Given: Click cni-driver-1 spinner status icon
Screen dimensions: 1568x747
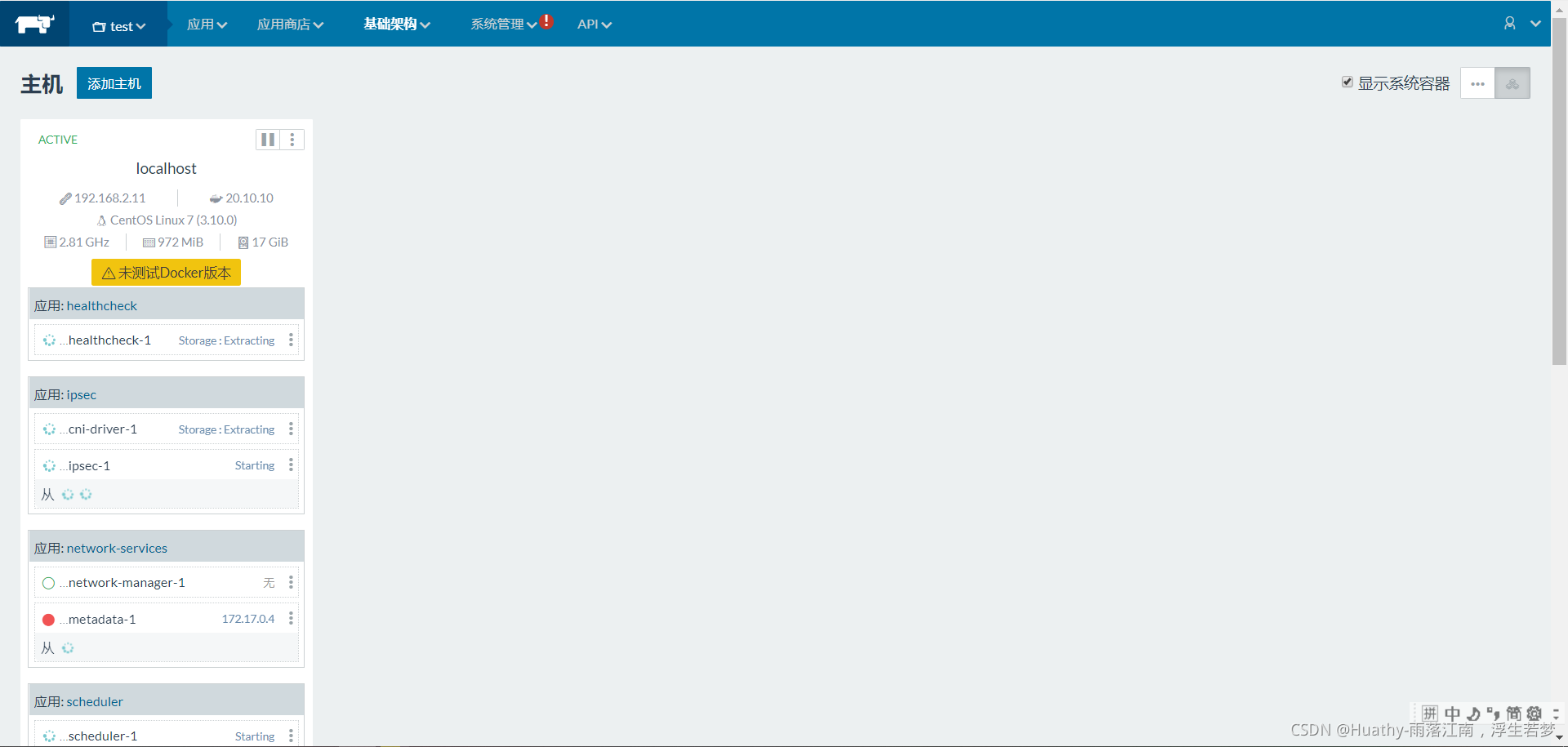Looking at the screenshot, I should (49, 429).
